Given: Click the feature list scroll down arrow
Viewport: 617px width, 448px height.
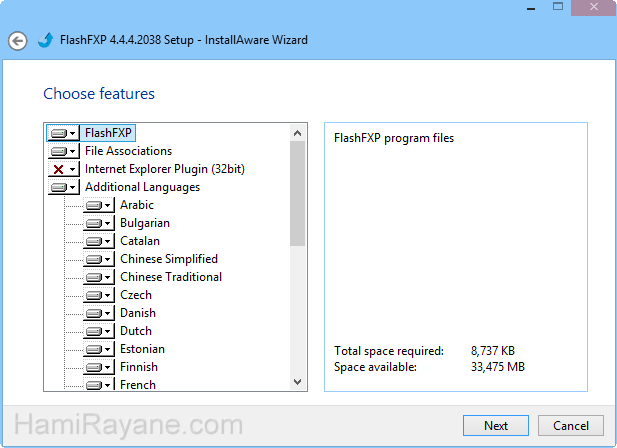Looking at the screenshot, I should point(297,382).
